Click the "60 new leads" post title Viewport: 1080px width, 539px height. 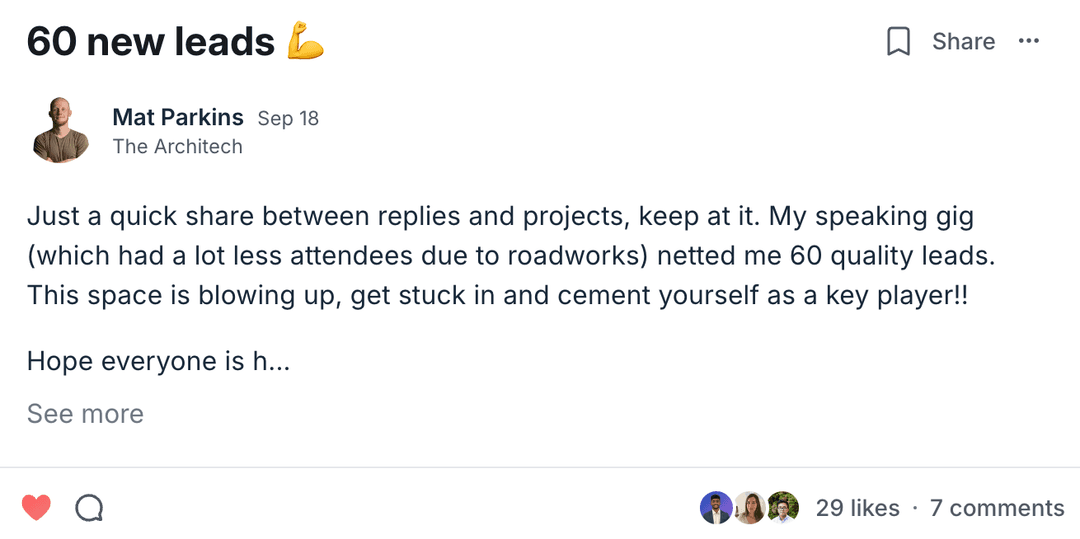(x=151, y=42)
